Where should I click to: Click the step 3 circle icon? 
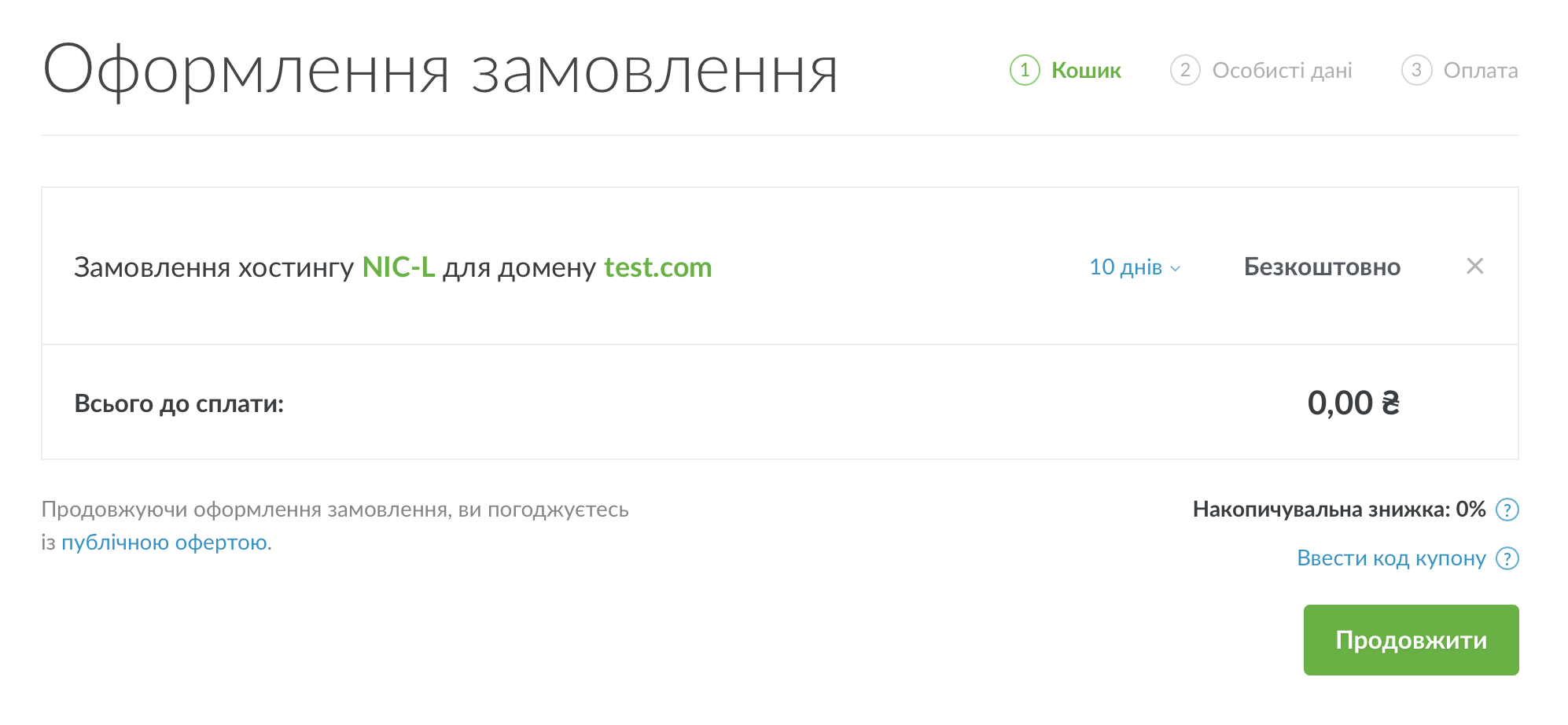[x=1416, y=70]
